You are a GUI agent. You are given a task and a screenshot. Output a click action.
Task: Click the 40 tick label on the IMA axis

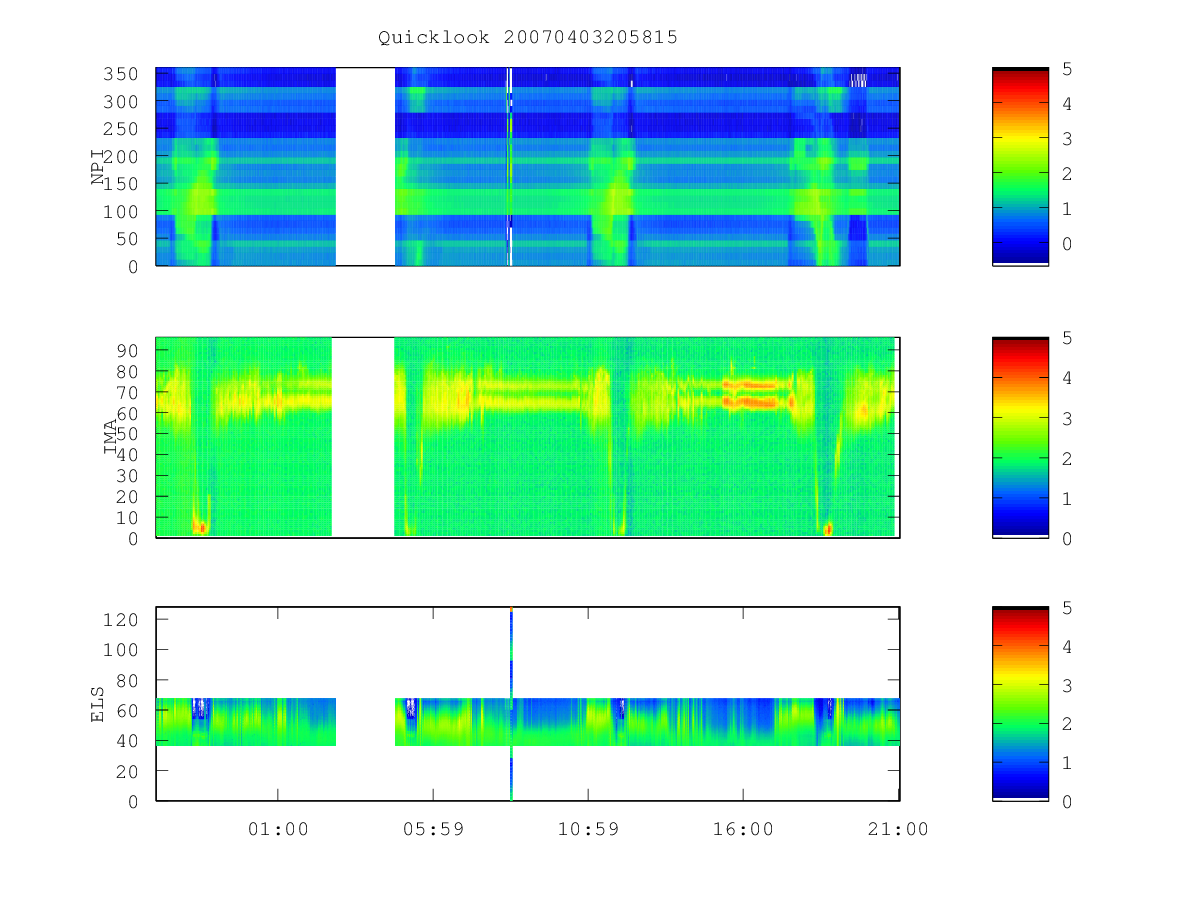point(129,454)
